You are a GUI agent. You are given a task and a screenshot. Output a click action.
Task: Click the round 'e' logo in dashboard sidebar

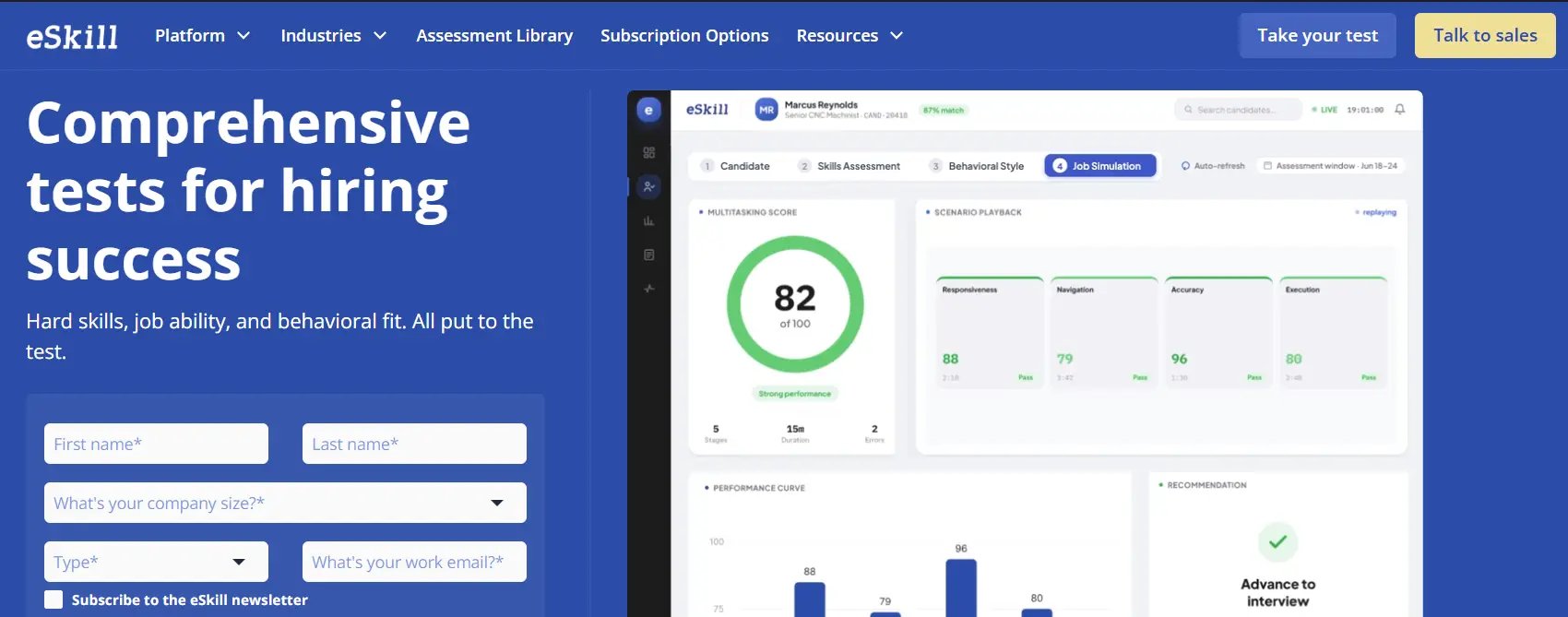point(648,110)
